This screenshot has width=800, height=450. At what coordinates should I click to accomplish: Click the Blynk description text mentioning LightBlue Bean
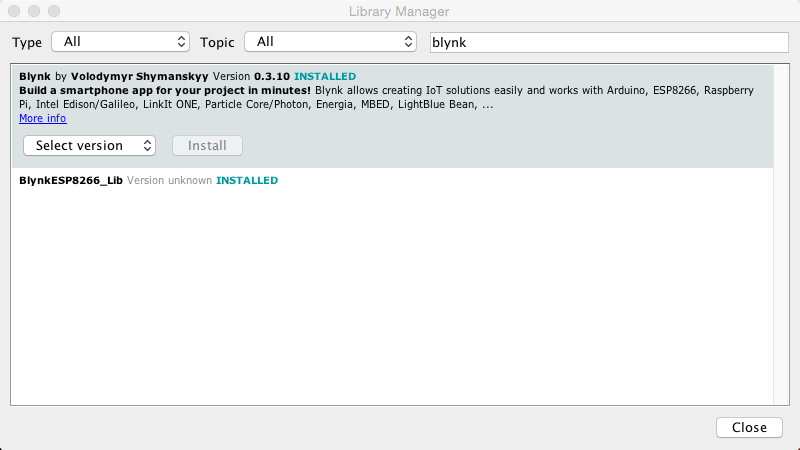click(x=386, y=97)
